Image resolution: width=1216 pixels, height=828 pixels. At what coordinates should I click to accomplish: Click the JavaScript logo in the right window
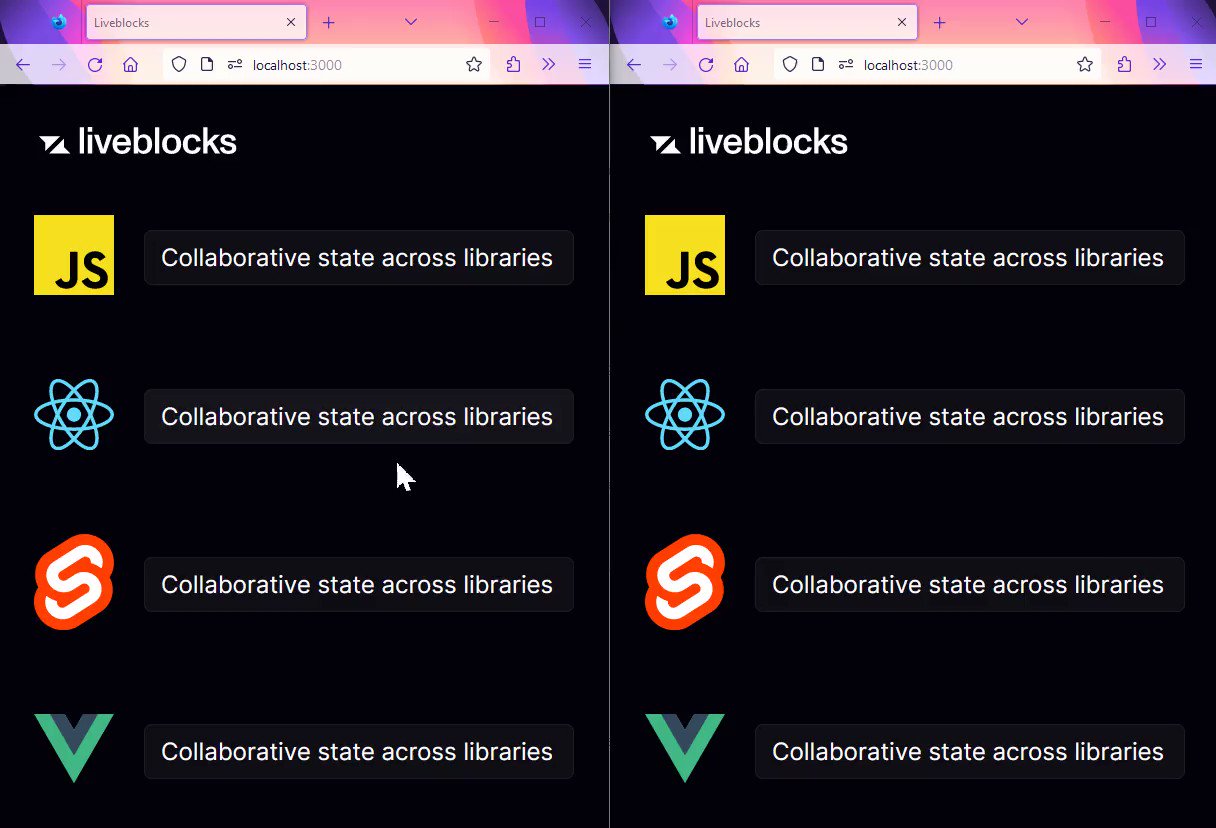pyautogui.click(x=685, y=255)
